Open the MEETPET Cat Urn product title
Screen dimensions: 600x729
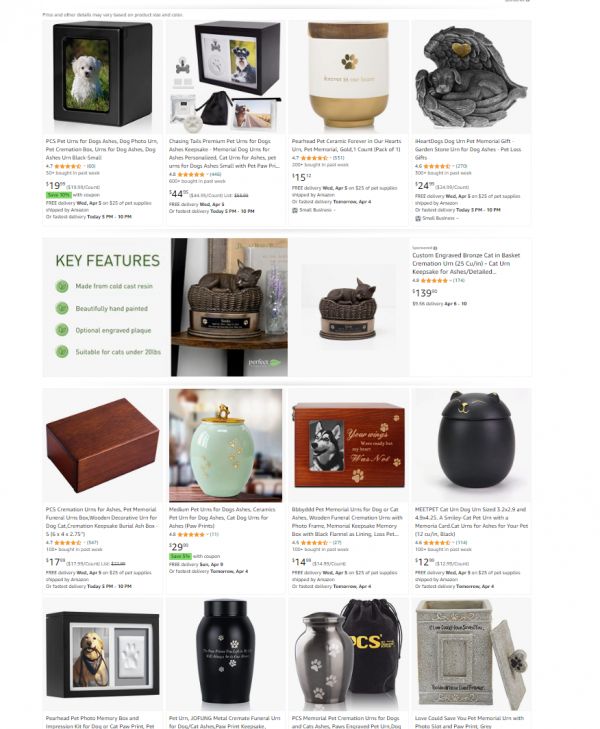[471, 522]
